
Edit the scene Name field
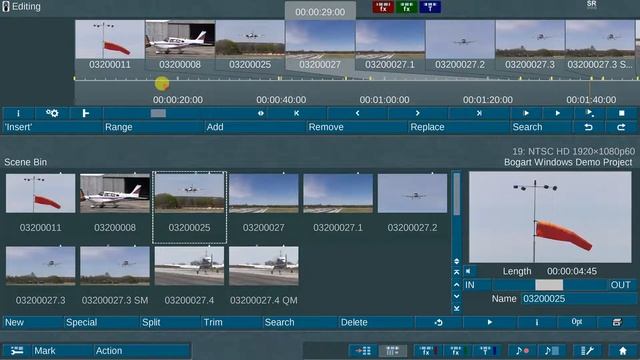pyautogui.click(x=579, y=299)
